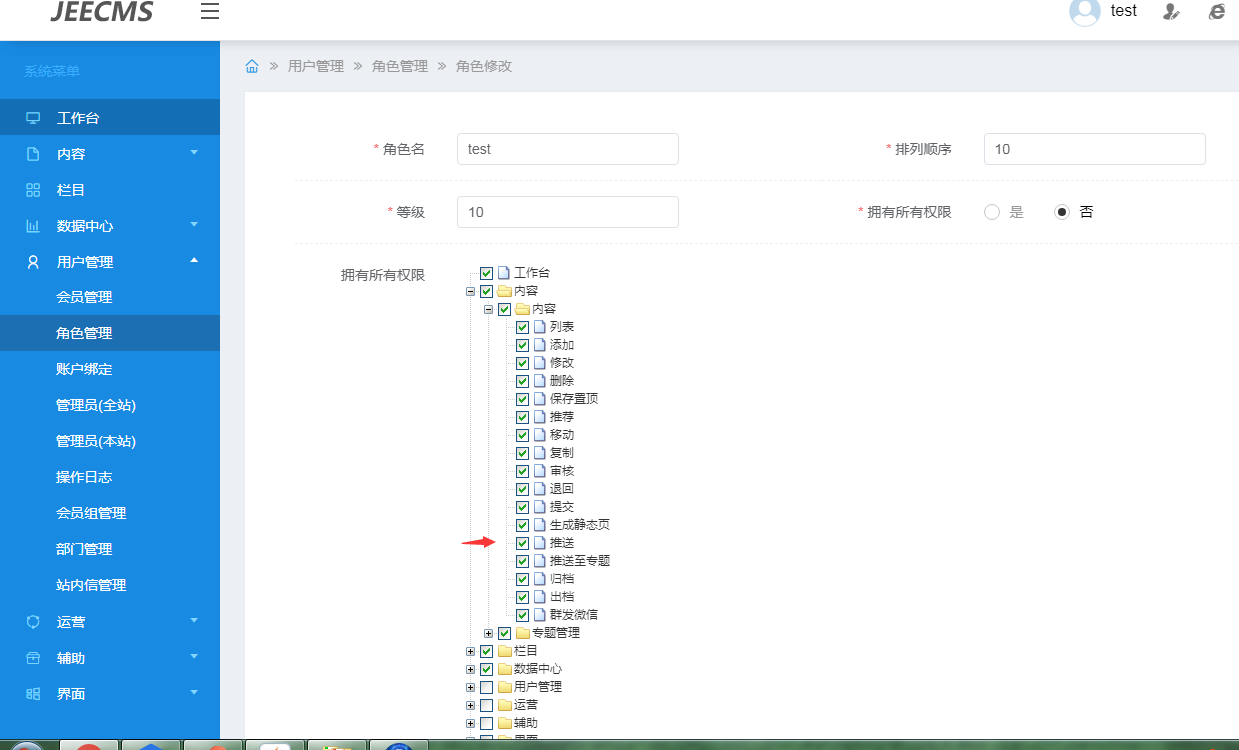1239x750 pixels.
Task: Click the test user avatar
Action: click(x=1085, y=11)
